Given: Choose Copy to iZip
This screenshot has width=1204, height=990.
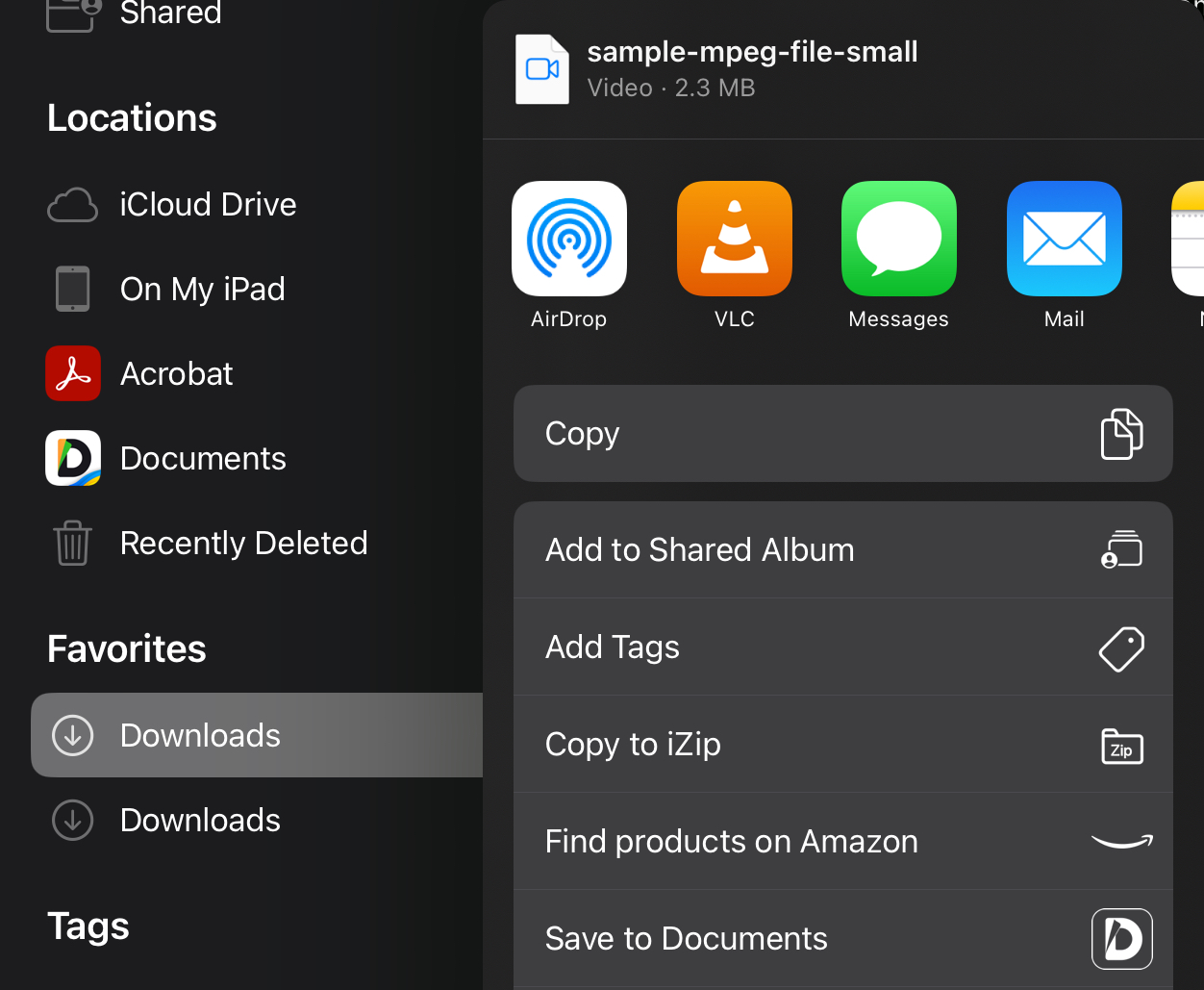Looking at the screenshot, I should click(x=843, y=745).
